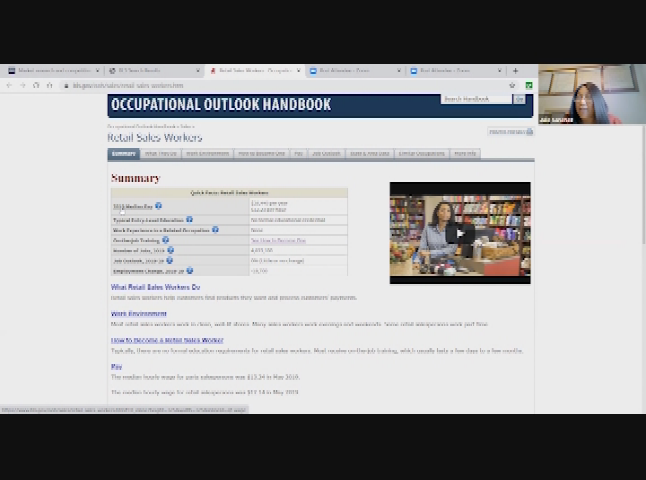Click the Printer-Friendly button
Image resolution: width=646 pixels, height=480 pixels.
click(507, 131)
